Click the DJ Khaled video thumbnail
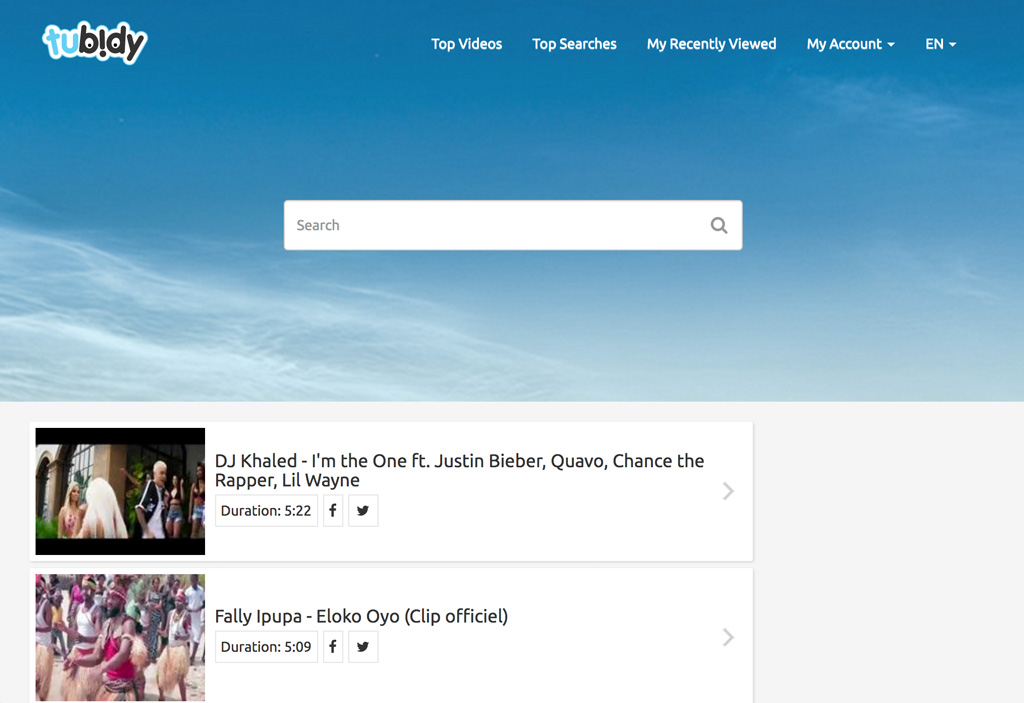The width and height of the screenshot is (1024, 703). click(x=120, y=491)
